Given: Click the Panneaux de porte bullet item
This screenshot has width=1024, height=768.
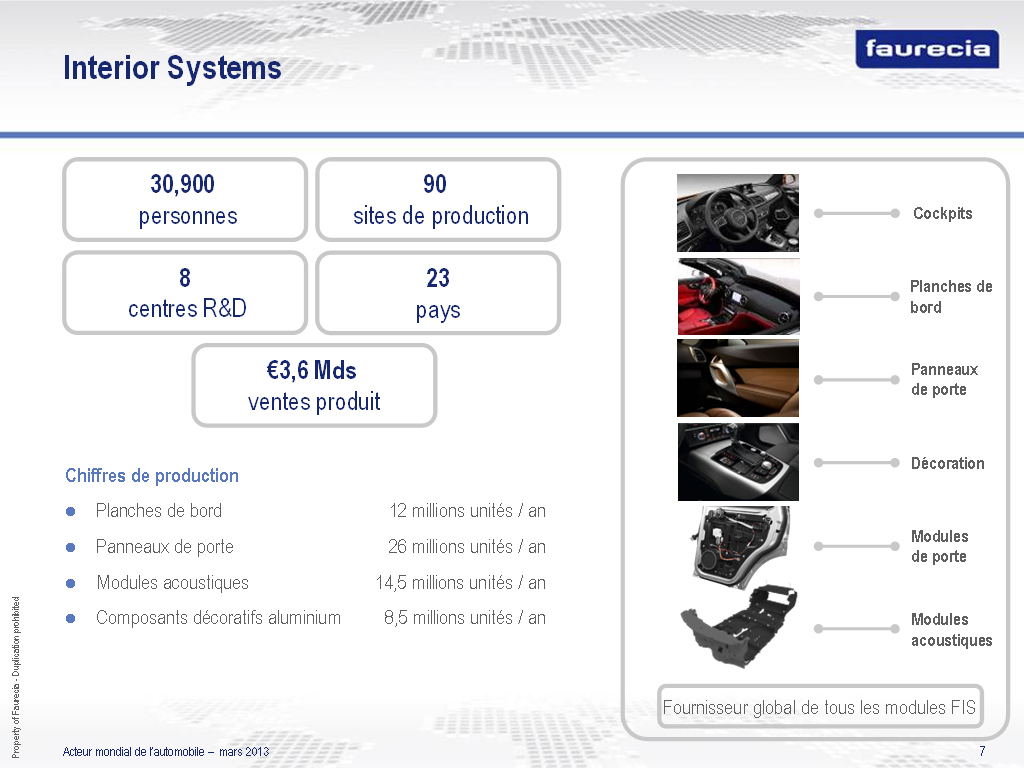Looking at the screenshot, I should point(165,547).
